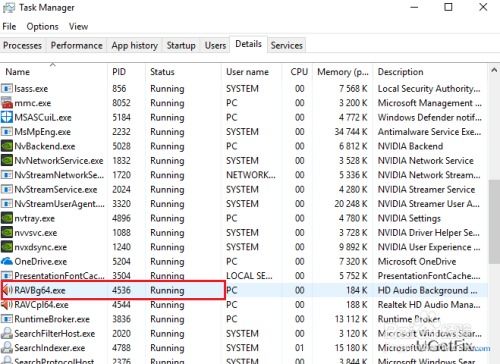Click the OneDrive.exe cloud icon

coord(7,261)
